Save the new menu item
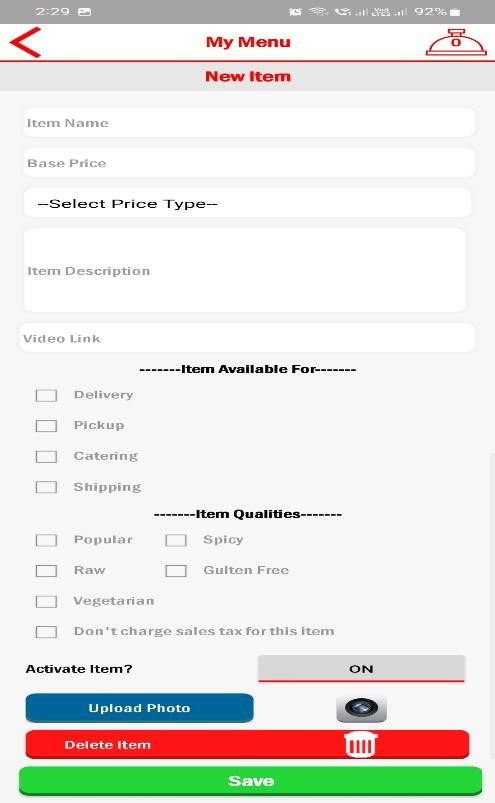Screen dimensions: 495x803 coord(250,781)
